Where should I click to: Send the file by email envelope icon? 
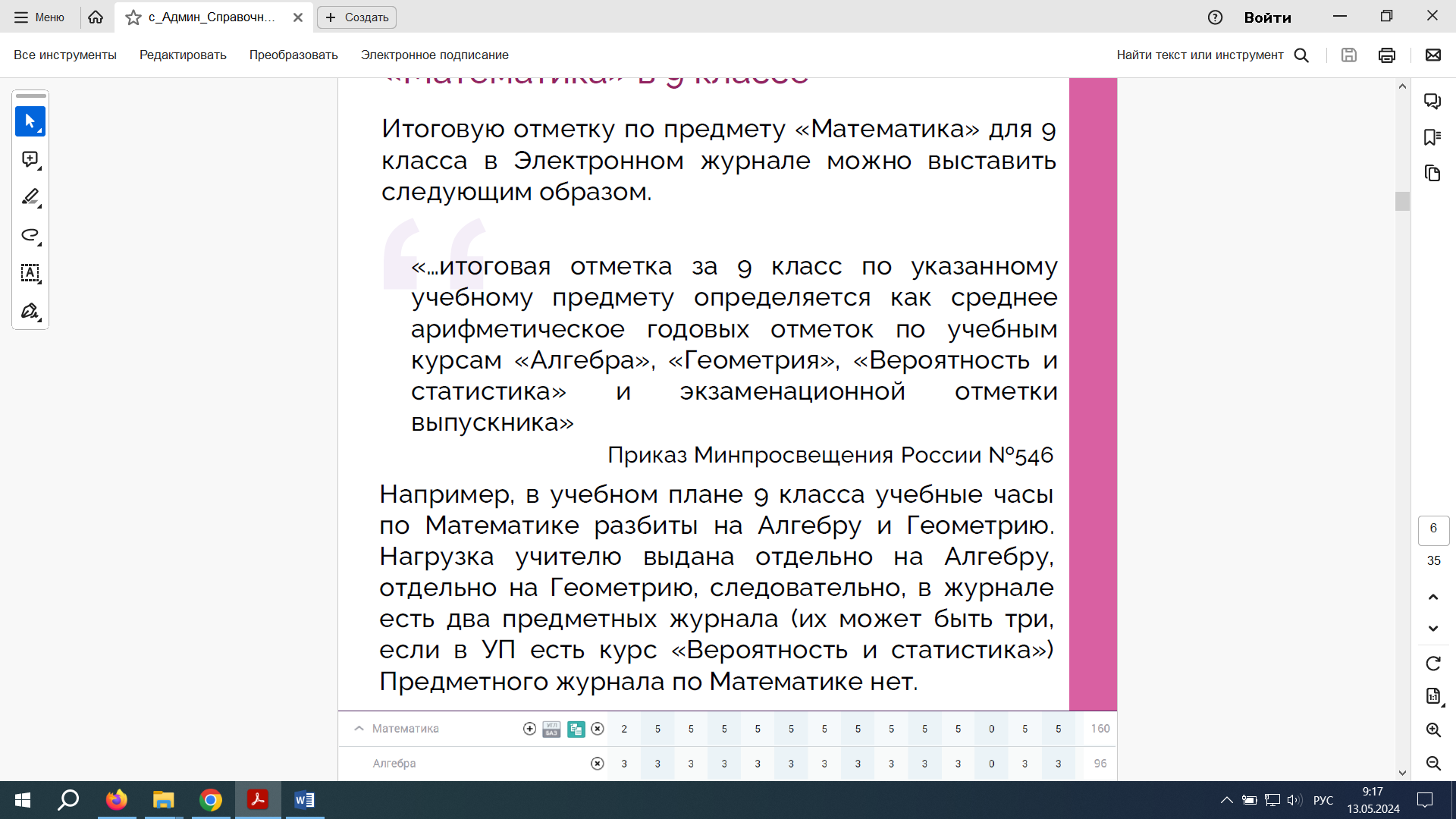[x=1433, y=55]
